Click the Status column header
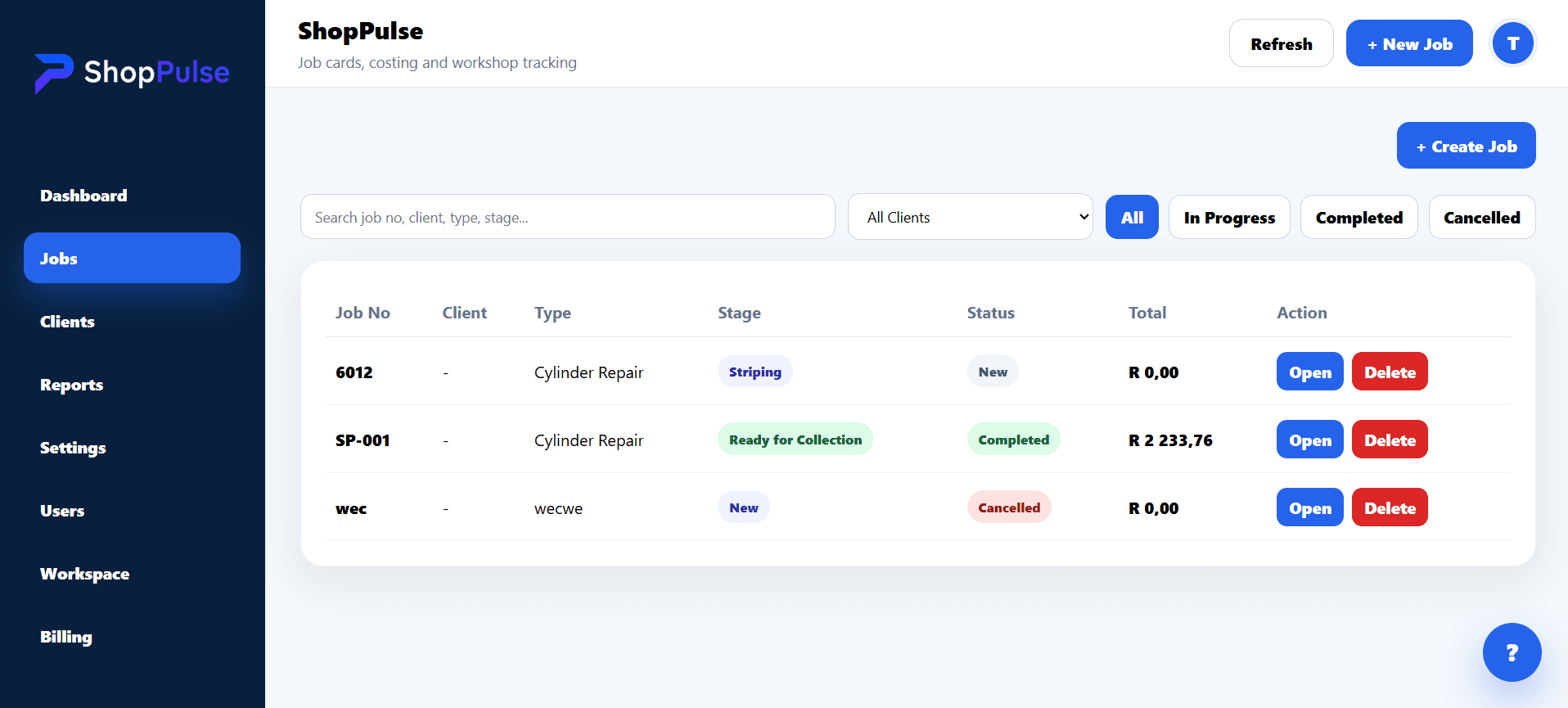The image size is (1568, 708). [990, 313]
